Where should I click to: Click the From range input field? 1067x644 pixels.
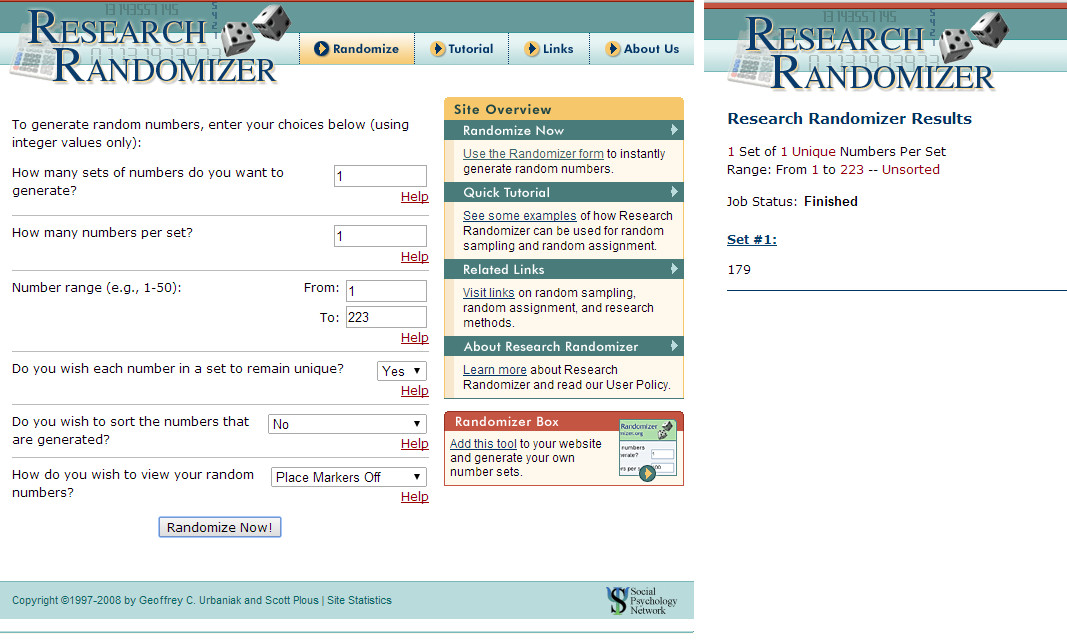click(x=387, y=291)
